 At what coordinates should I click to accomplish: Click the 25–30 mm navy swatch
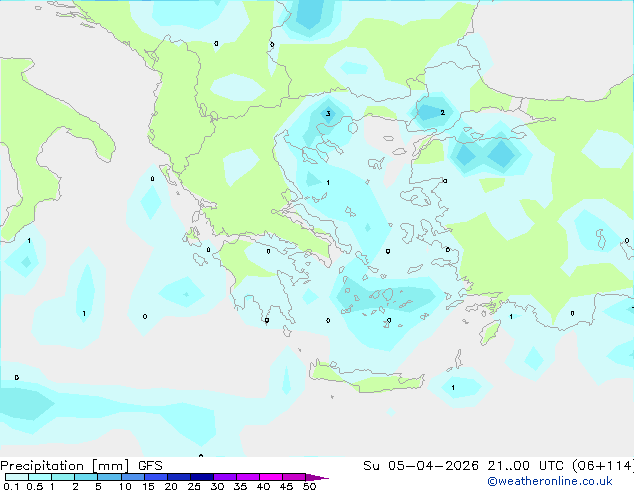coord(202,477)
